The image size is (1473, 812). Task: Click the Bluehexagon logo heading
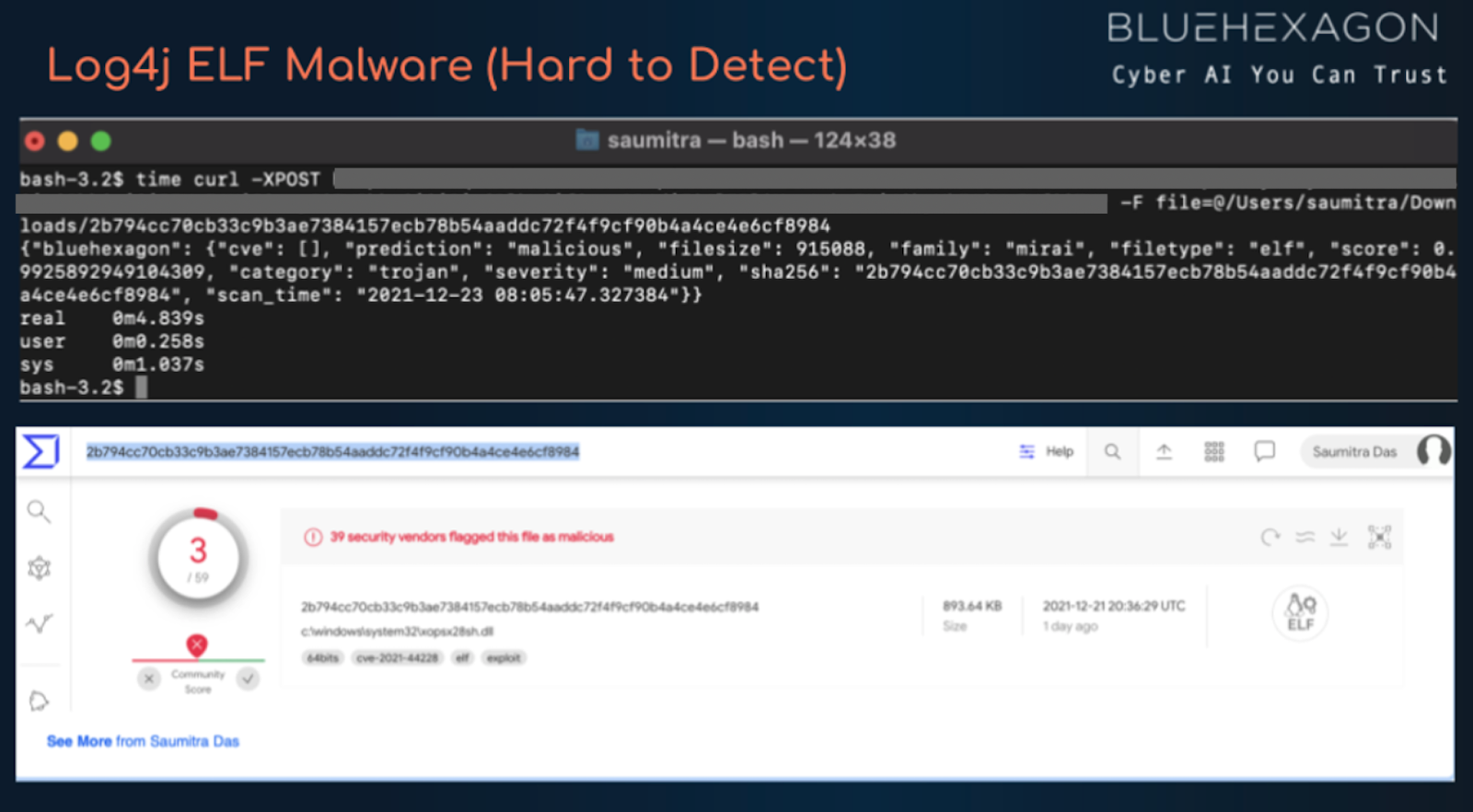click(1273, 28)
